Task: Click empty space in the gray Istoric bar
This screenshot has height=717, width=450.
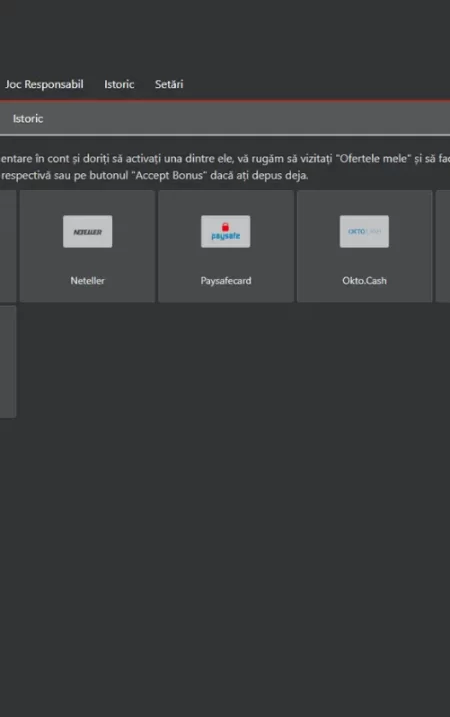Action: pos(247,118)
